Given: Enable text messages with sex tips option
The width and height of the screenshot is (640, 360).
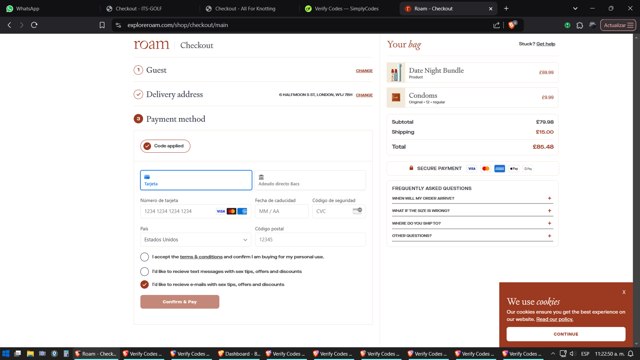Looking at the screenshot, I should [x=144, y=271].
